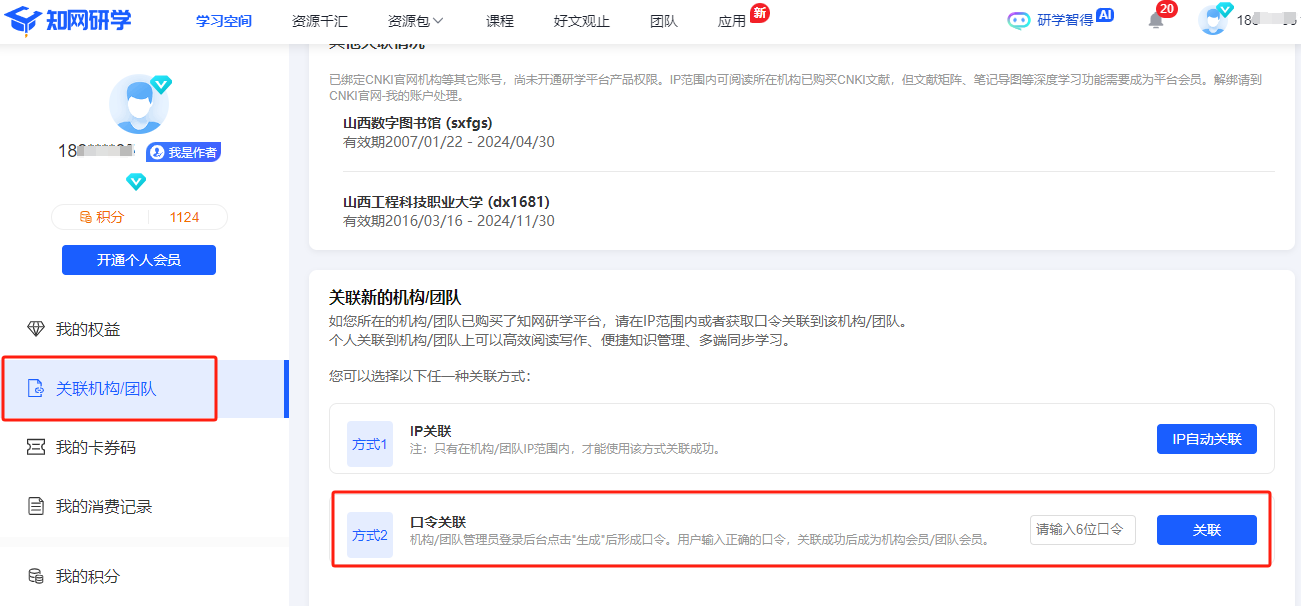This screenshot has width=1301, height=606.
Task: Click the 山西数字图书馆 (sxfgs) entry
Action: coord(417,124)
